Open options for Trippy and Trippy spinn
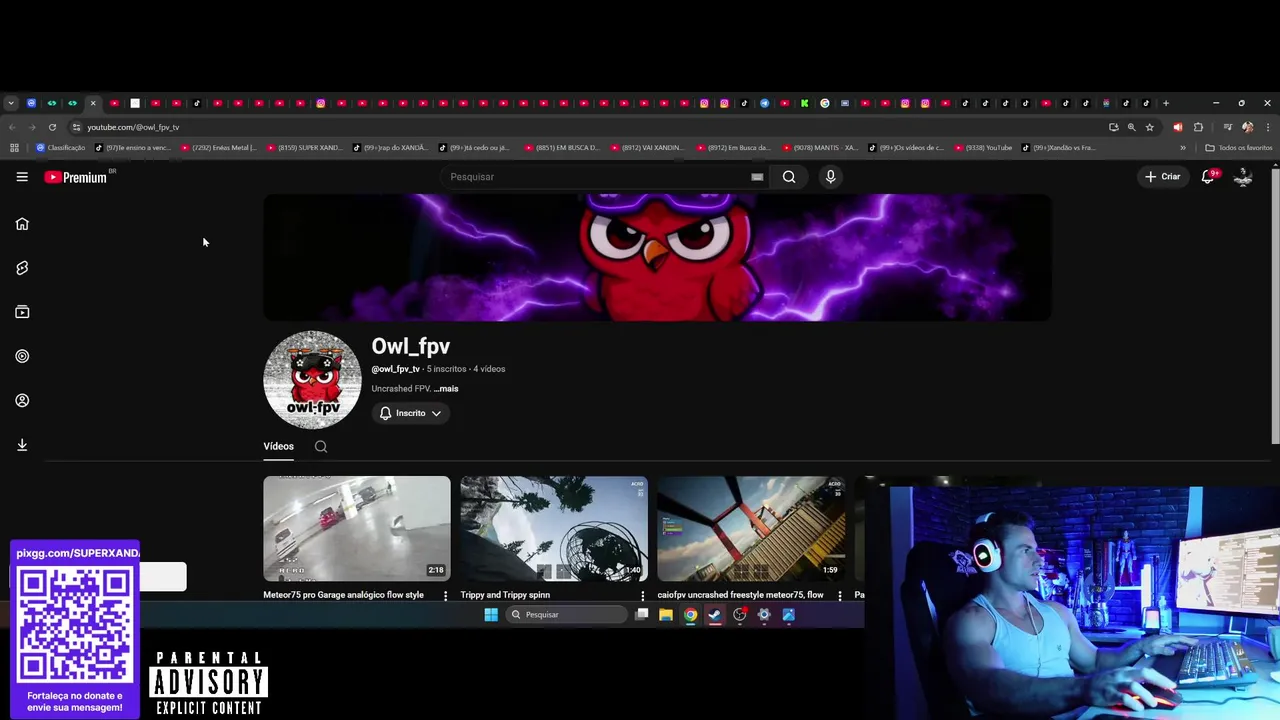This screenshot has height=720, width=1280. [x=642, y=596]
